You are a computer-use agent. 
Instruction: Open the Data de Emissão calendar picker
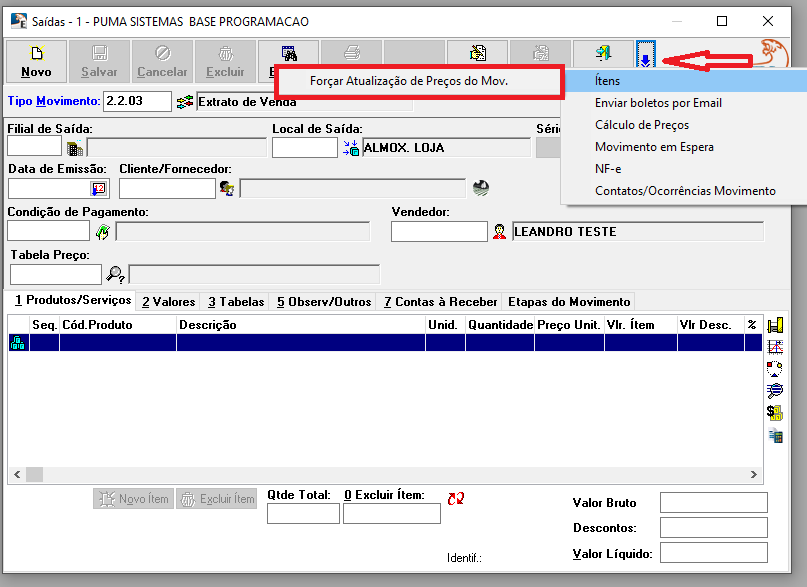pyautogui.click(x=98, y=188)
